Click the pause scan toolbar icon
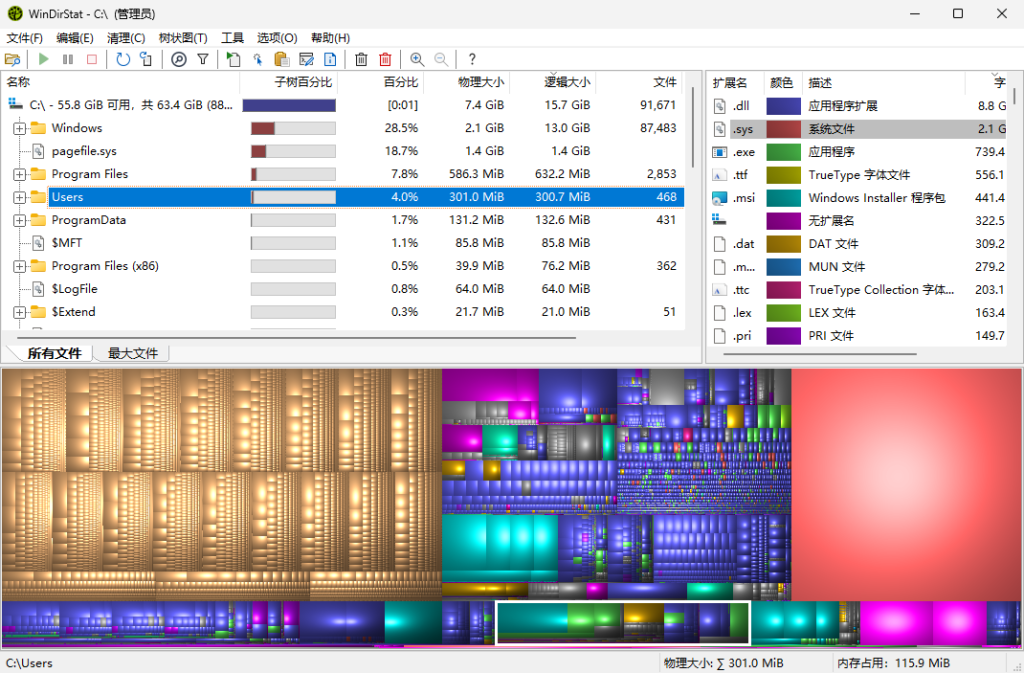 point(68,60)
